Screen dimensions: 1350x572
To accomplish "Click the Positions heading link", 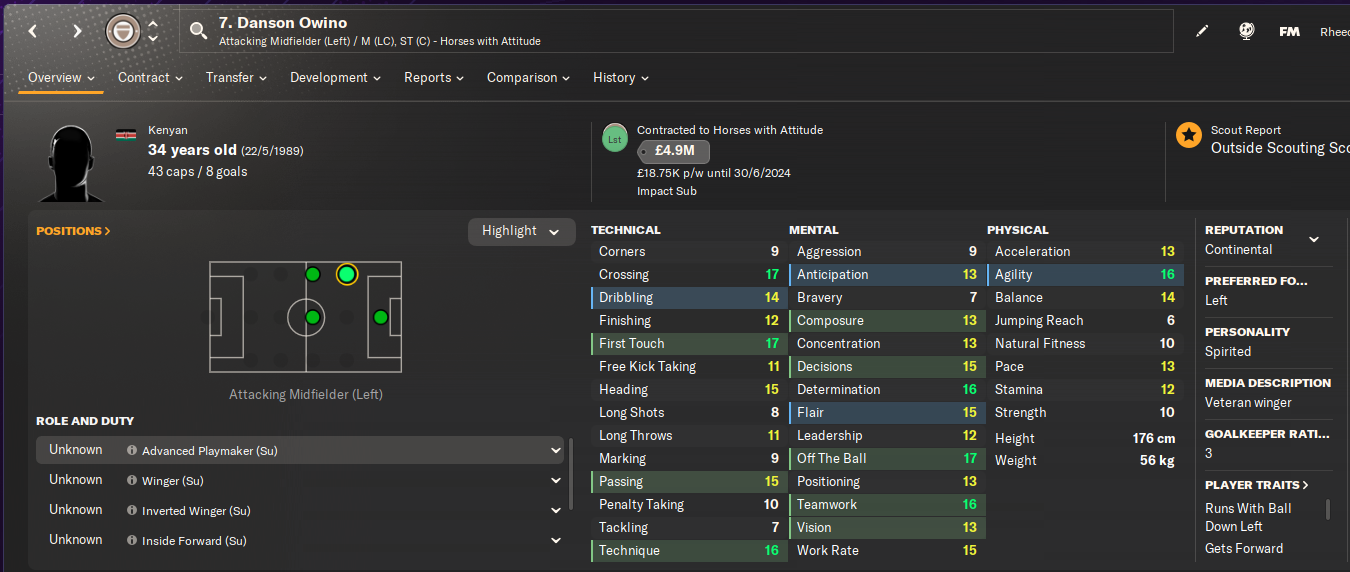I will (73, 231).
